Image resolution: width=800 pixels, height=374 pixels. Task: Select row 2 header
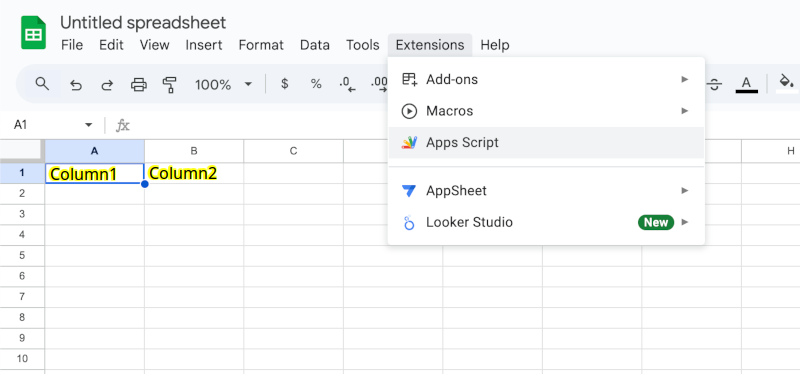22,193
